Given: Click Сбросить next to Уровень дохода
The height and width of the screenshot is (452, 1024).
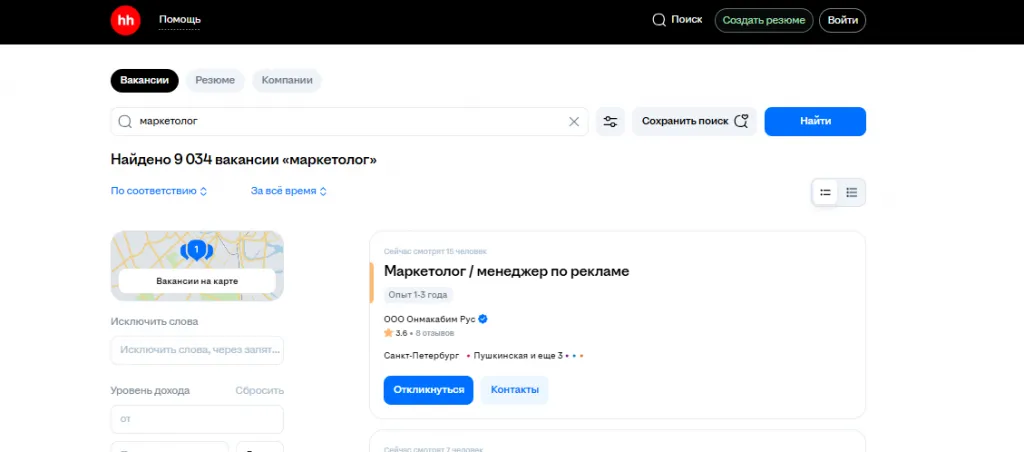Looking at the screenshot, I should pos(260,391).
